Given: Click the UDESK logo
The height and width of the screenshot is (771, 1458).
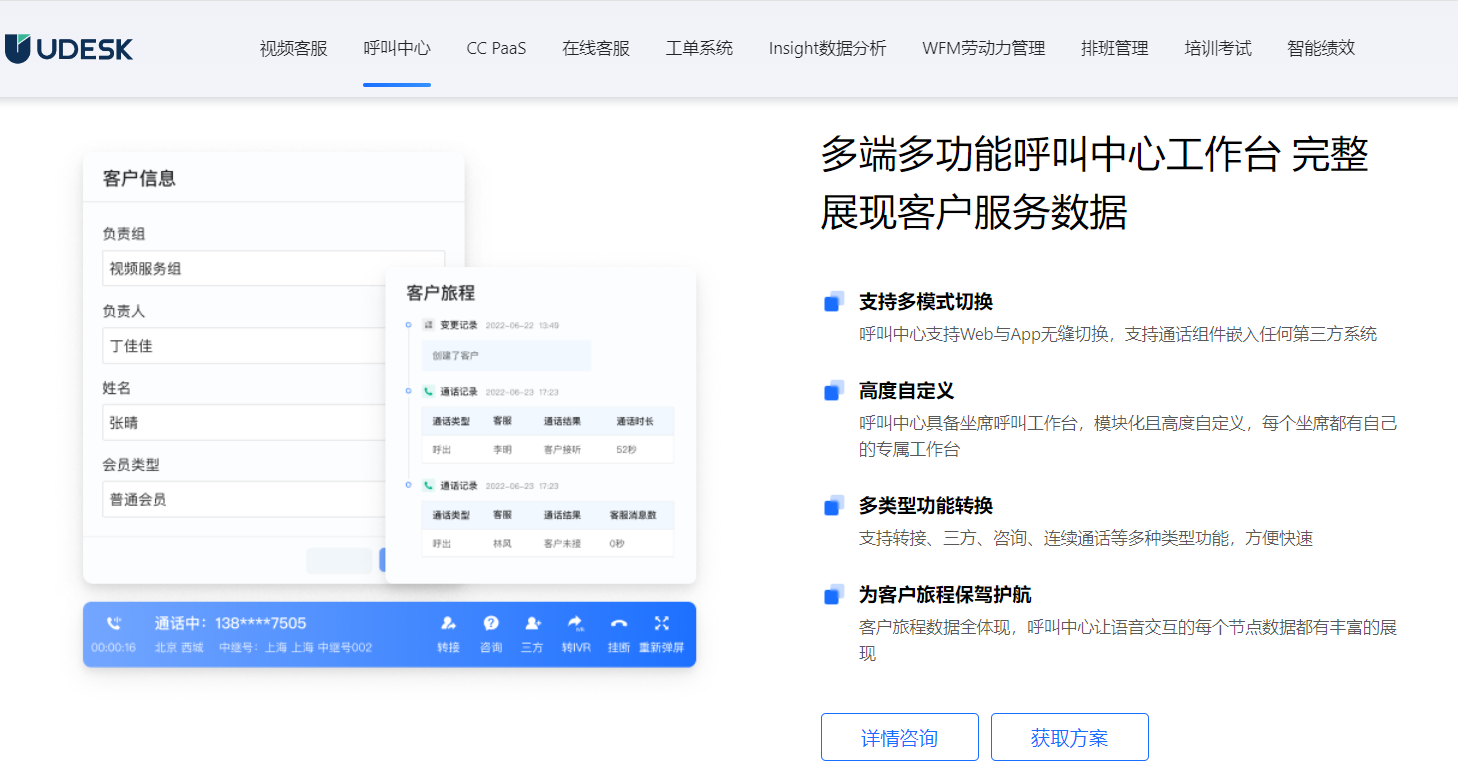Looking at the screenshot, I should tap(68, 48).
